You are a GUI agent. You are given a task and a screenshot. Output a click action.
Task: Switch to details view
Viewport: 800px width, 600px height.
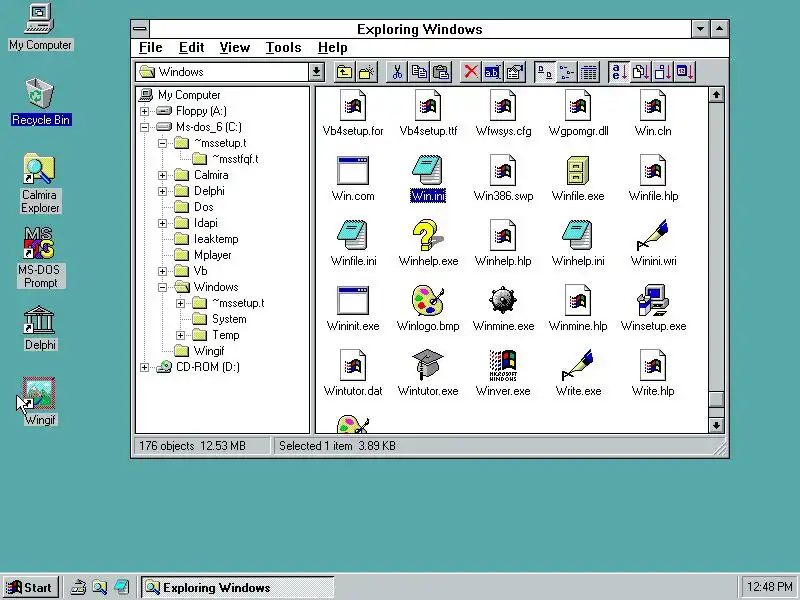588,72
